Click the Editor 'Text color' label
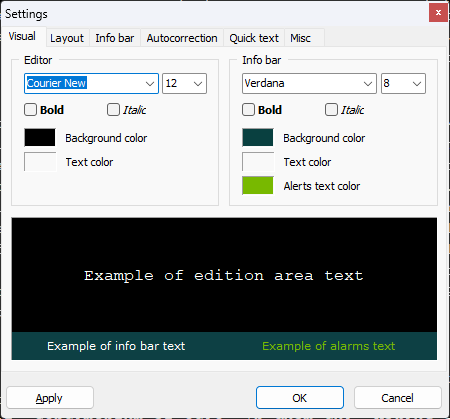Viewport: 450px width, 419px height. click(89, 162)
